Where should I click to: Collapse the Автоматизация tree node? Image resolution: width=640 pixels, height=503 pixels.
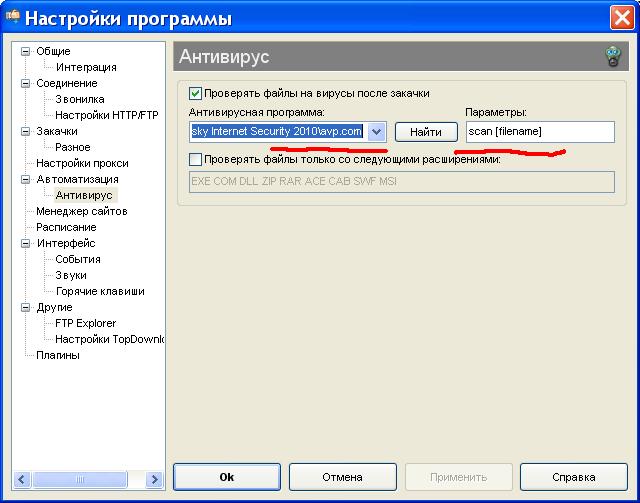click(26, 179)
